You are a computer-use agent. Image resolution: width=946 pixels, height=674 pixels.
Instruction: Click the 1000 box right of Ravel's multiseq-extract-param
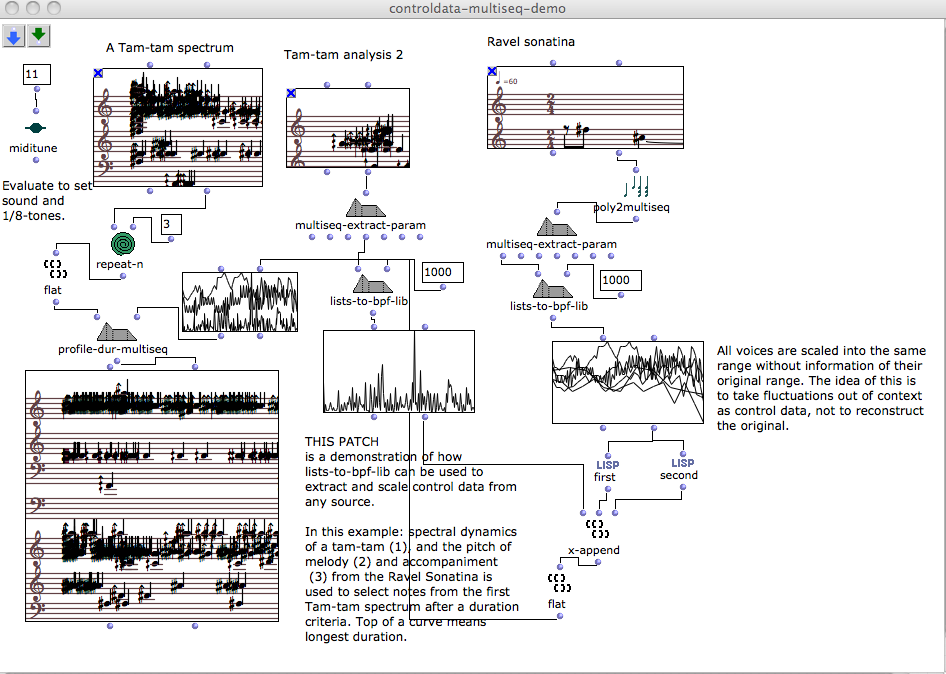coord(615,281)
